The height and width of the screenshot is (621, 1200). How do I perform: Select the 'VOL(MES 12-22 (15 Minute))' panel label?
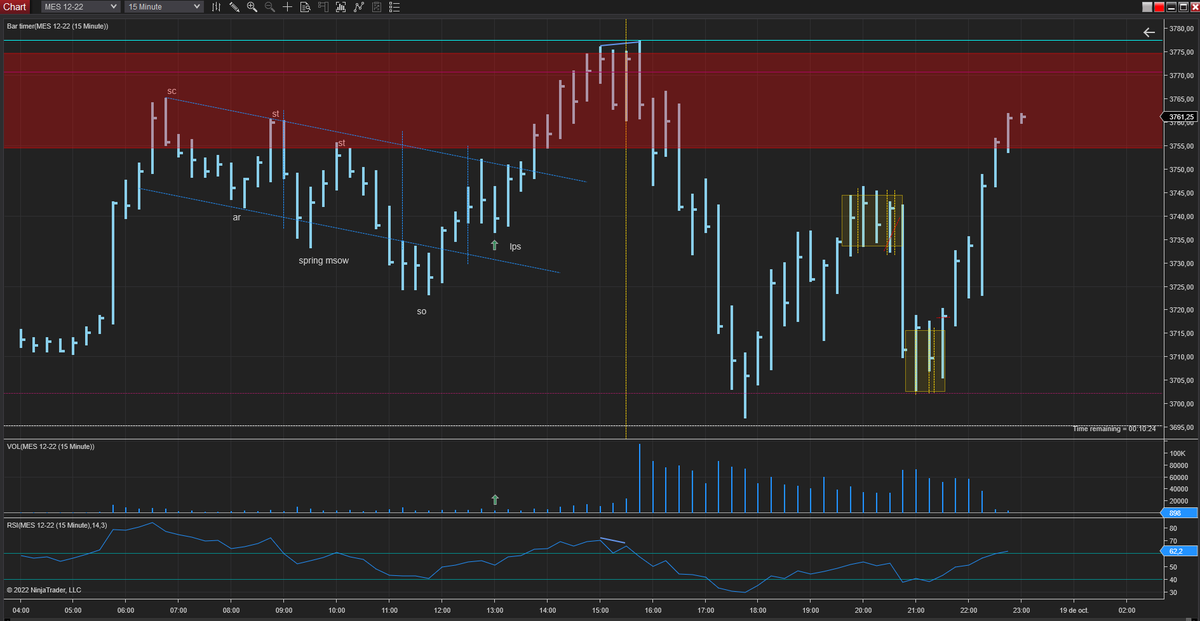click(x=50, y=445)
